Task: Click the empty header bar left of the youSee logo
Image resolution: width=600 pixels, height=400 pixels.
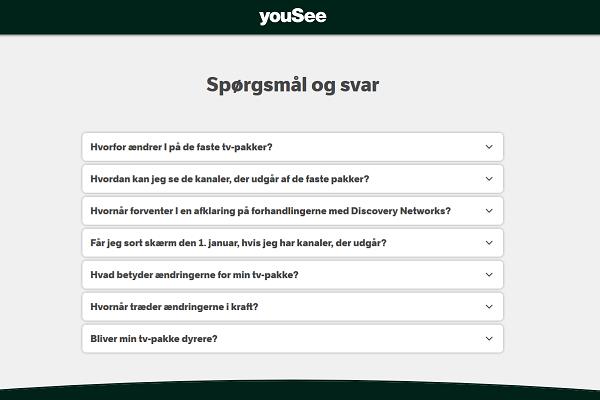Action: coord(120,16)
